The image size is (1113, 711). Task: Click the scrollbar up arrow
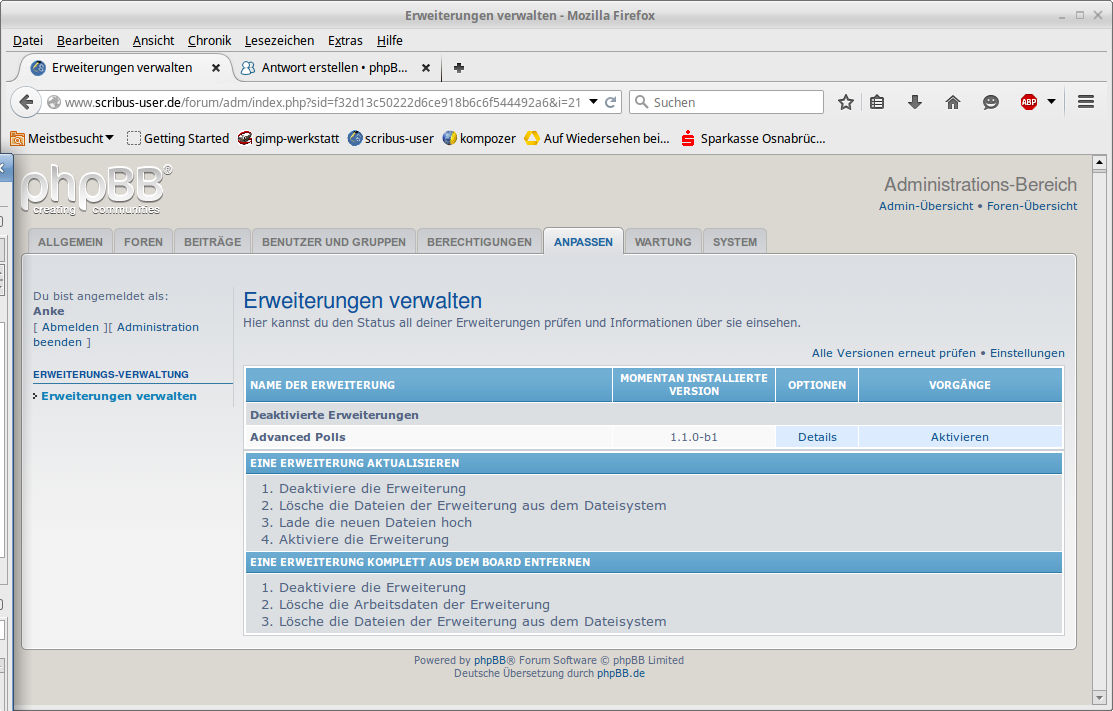point(1100,162)
